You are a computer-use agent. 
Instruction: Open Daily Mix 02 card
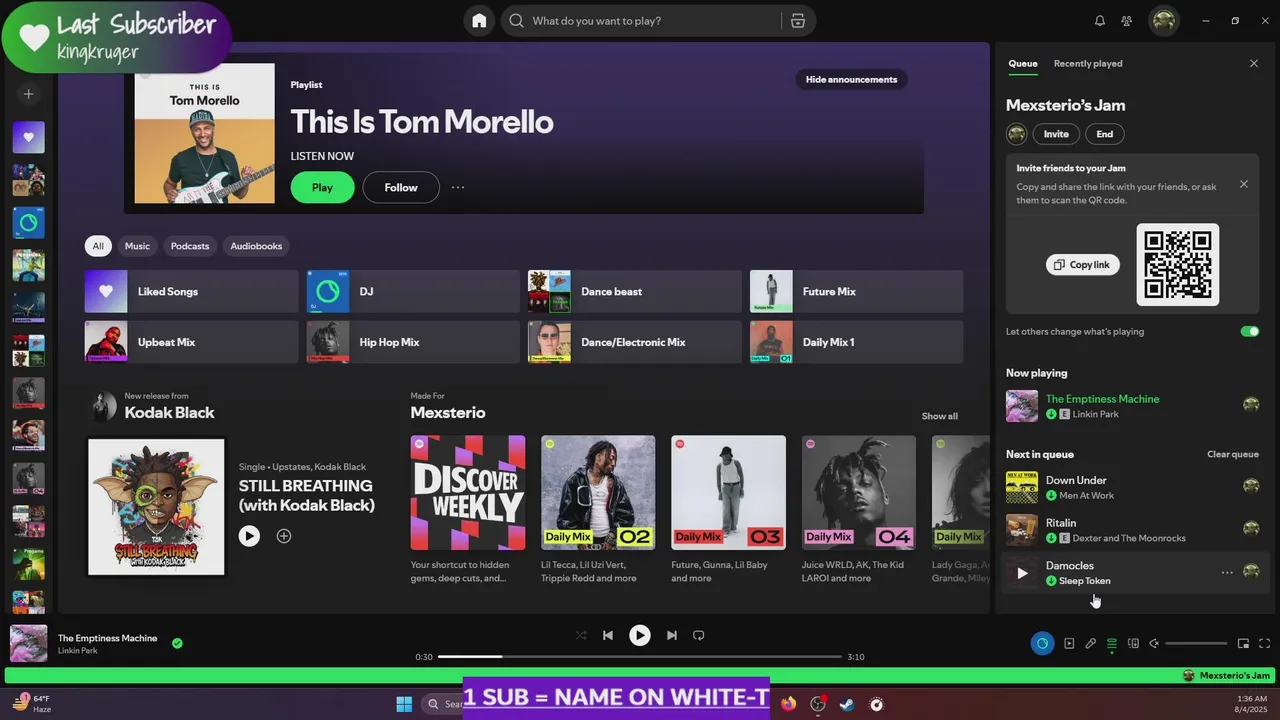(x=598, y=510)
